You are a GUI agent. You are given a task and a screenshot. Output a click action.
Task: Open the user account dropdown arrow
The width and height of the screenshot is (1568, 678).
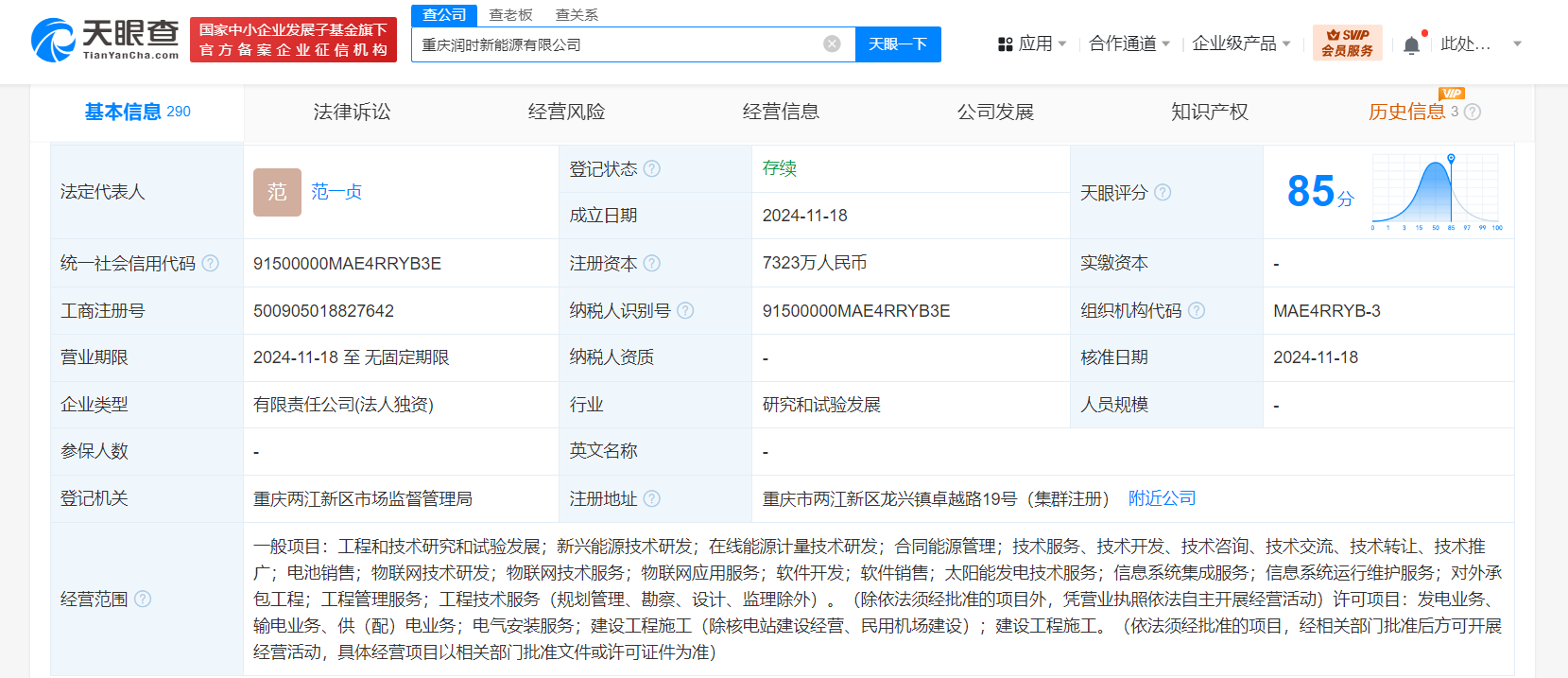(x=1517, y=44)
